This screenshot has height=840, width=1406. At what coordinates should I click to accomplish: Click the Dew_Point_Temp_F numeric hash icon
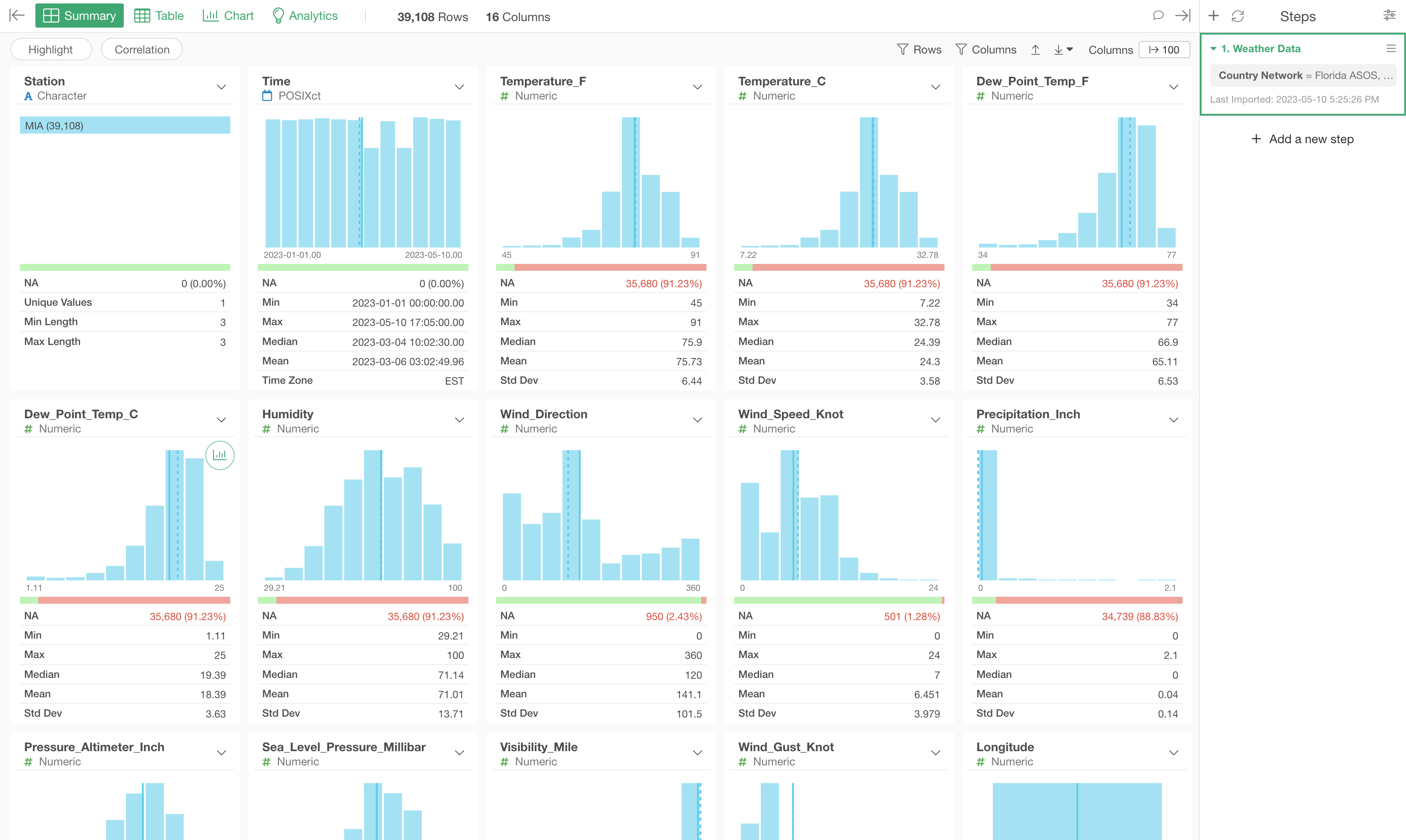point(981,96)
